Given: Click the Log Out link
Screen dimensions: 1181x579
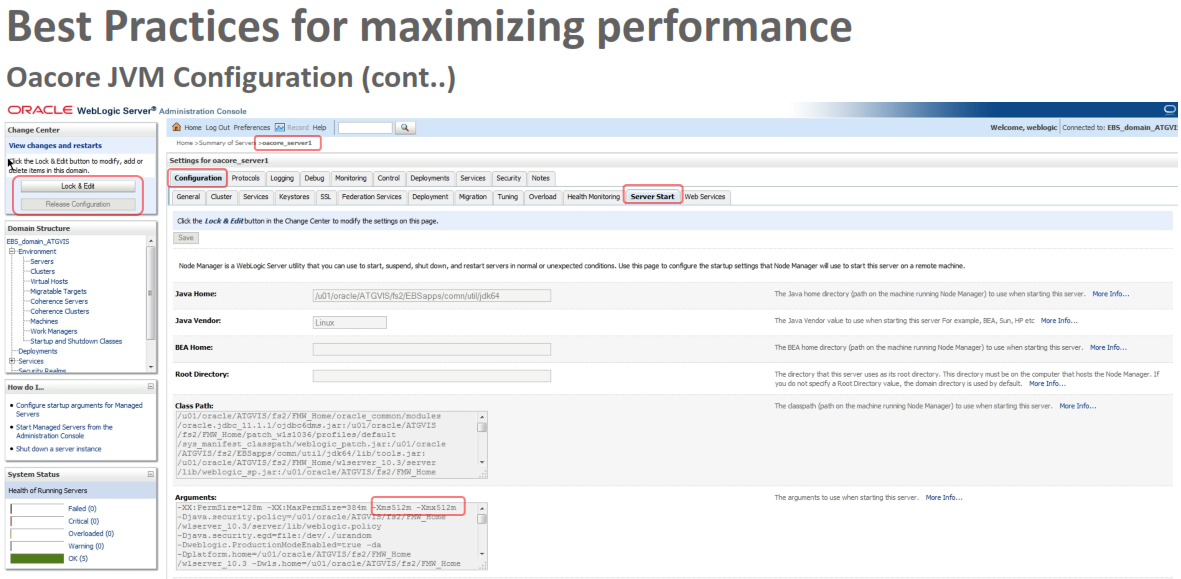Looking at the screenshot, I should tap(218, 128).
